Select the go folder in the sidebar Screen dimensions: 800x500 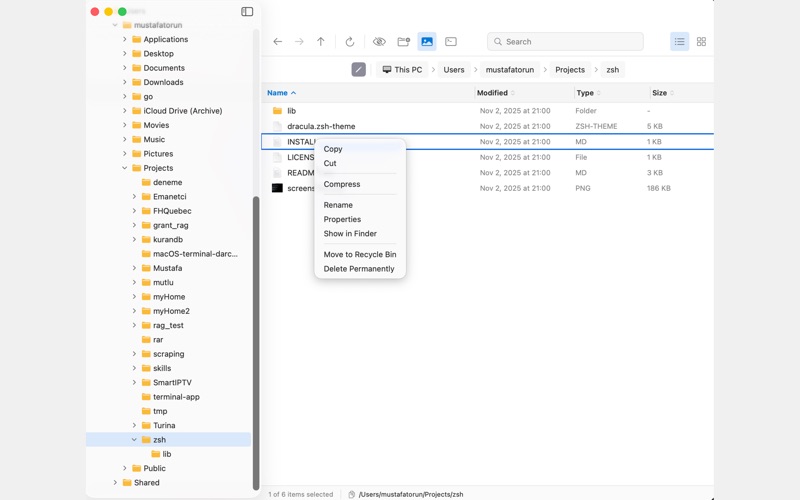tap(148, 96)
